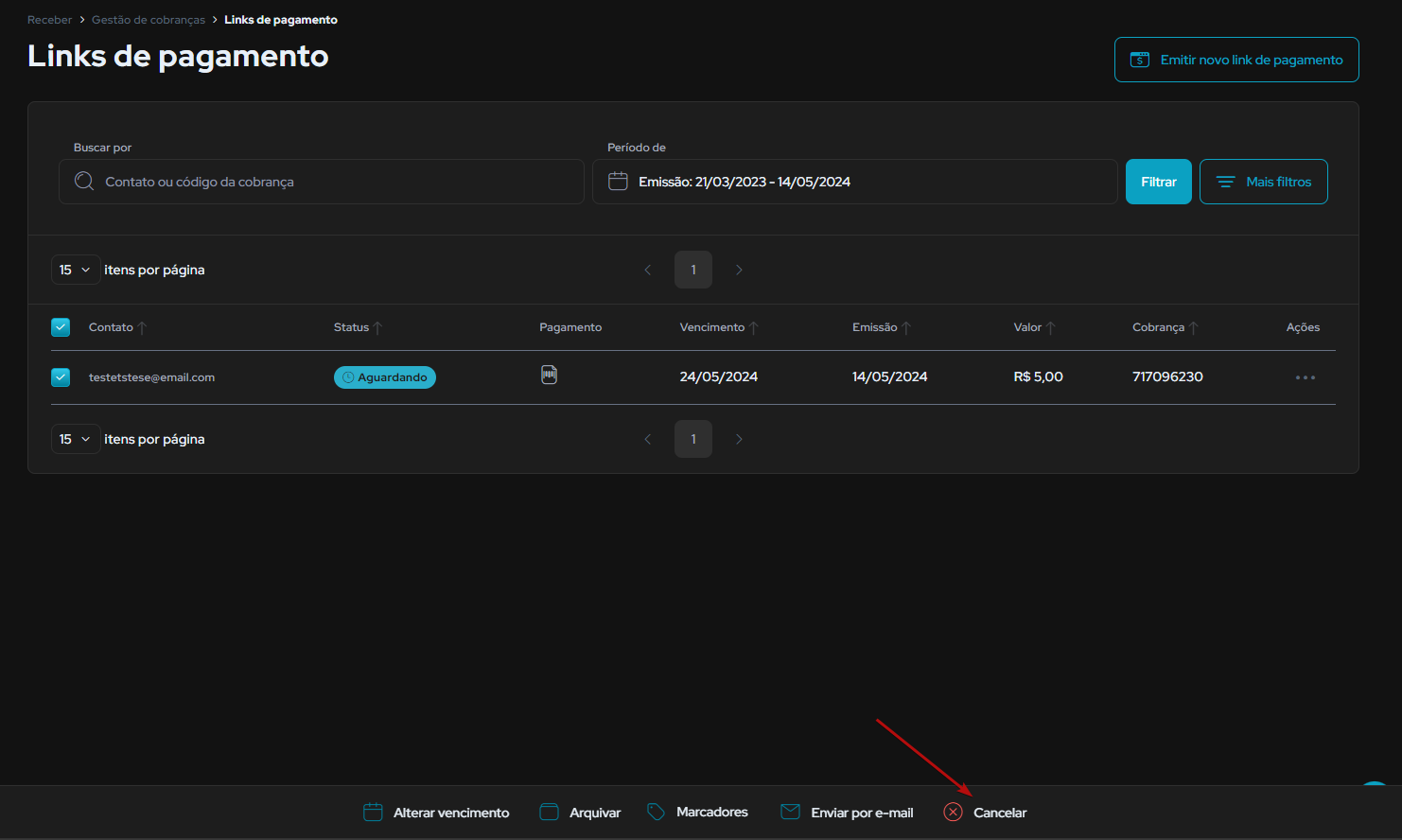Click the Marcadores tag icon

656,812
